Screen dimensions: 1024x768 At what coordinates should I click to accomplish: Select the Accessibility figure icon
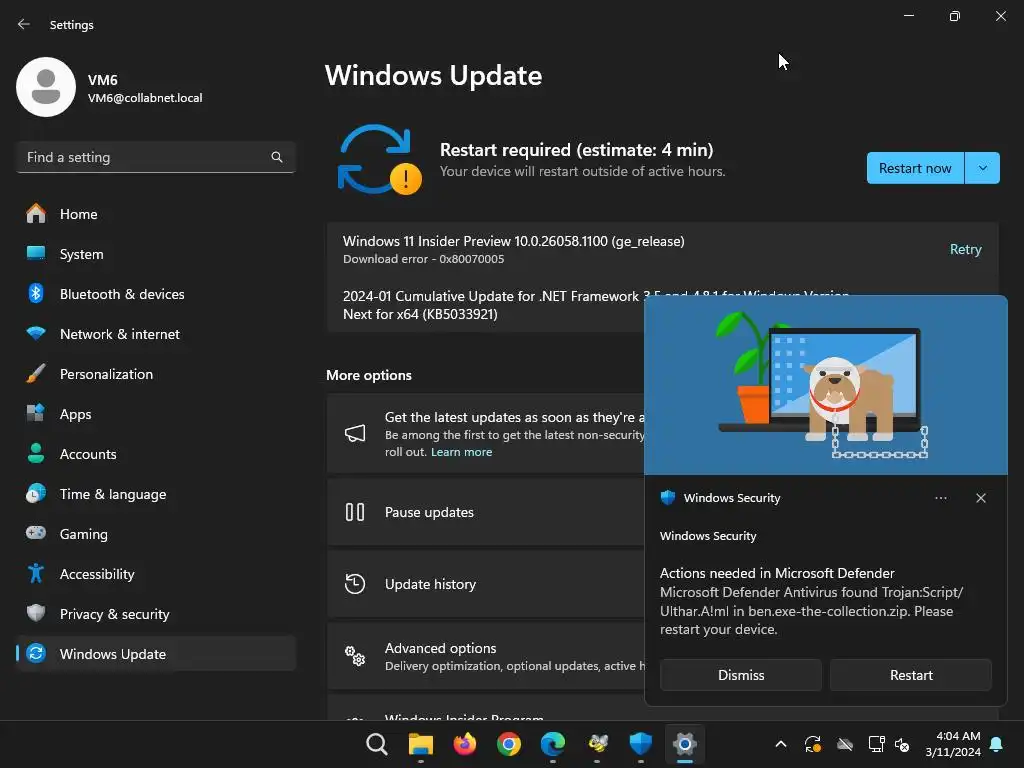[36, 573]
